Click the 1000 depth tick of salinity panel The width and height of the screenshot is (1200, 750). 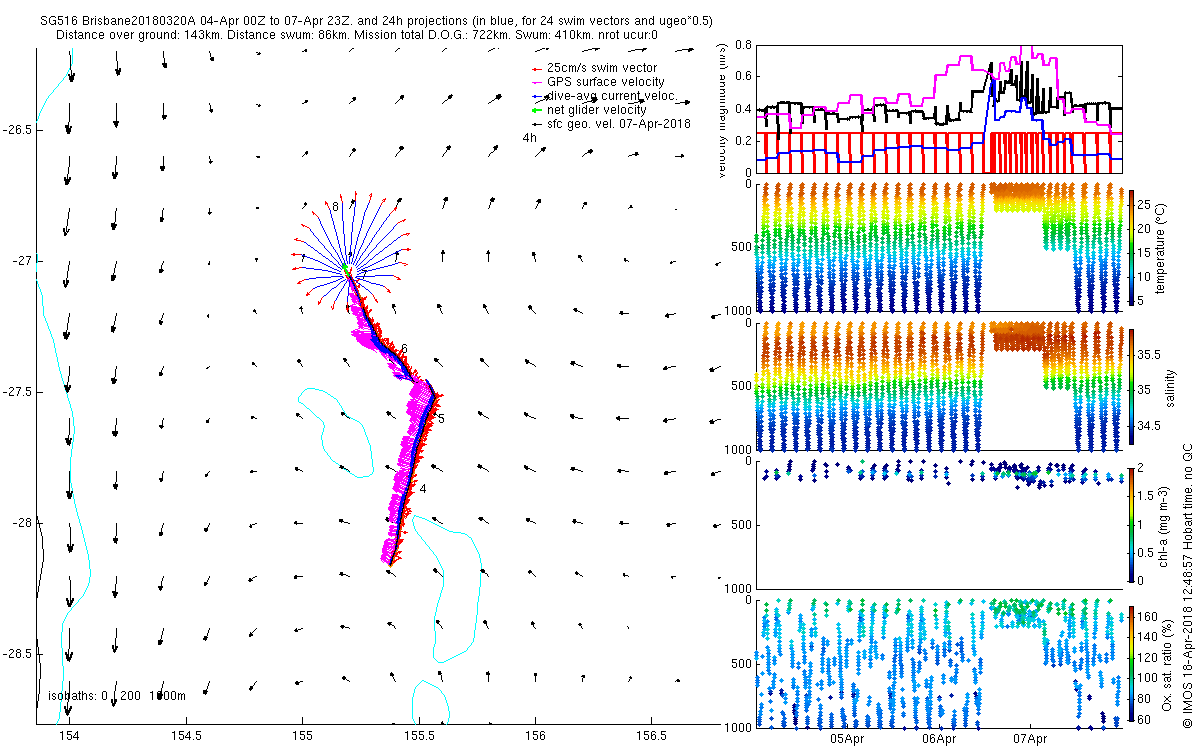(738, 450)
